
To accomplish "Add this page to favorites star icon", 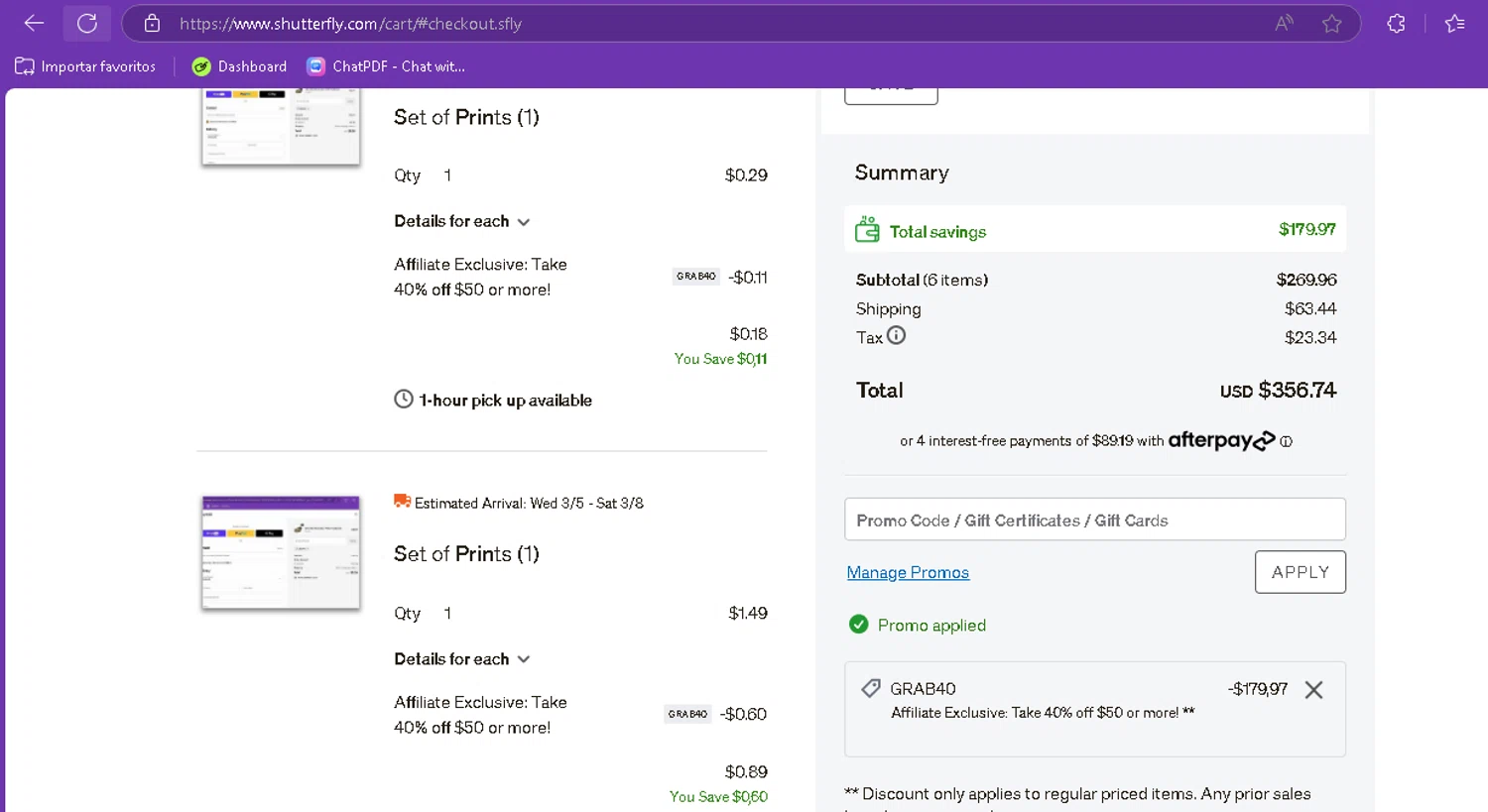I will [x=1331, y=23].
